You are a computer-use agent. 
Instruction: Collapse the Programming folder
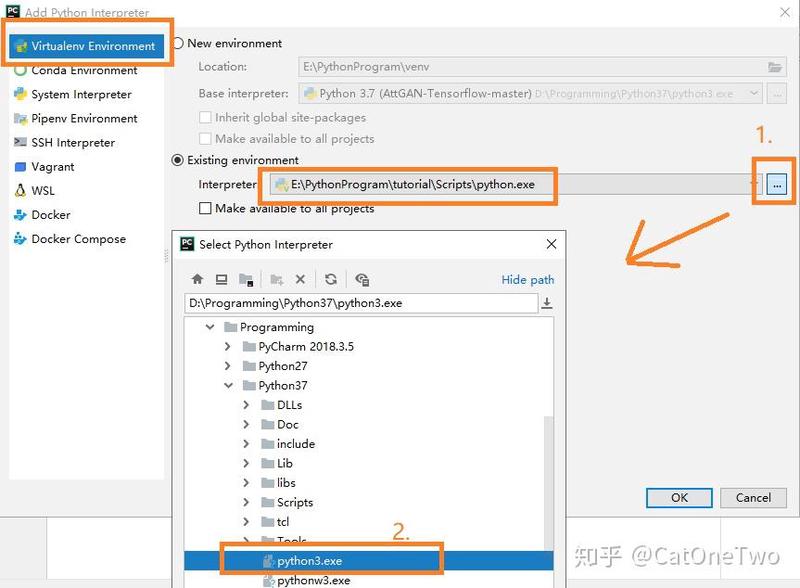(210, 327)
